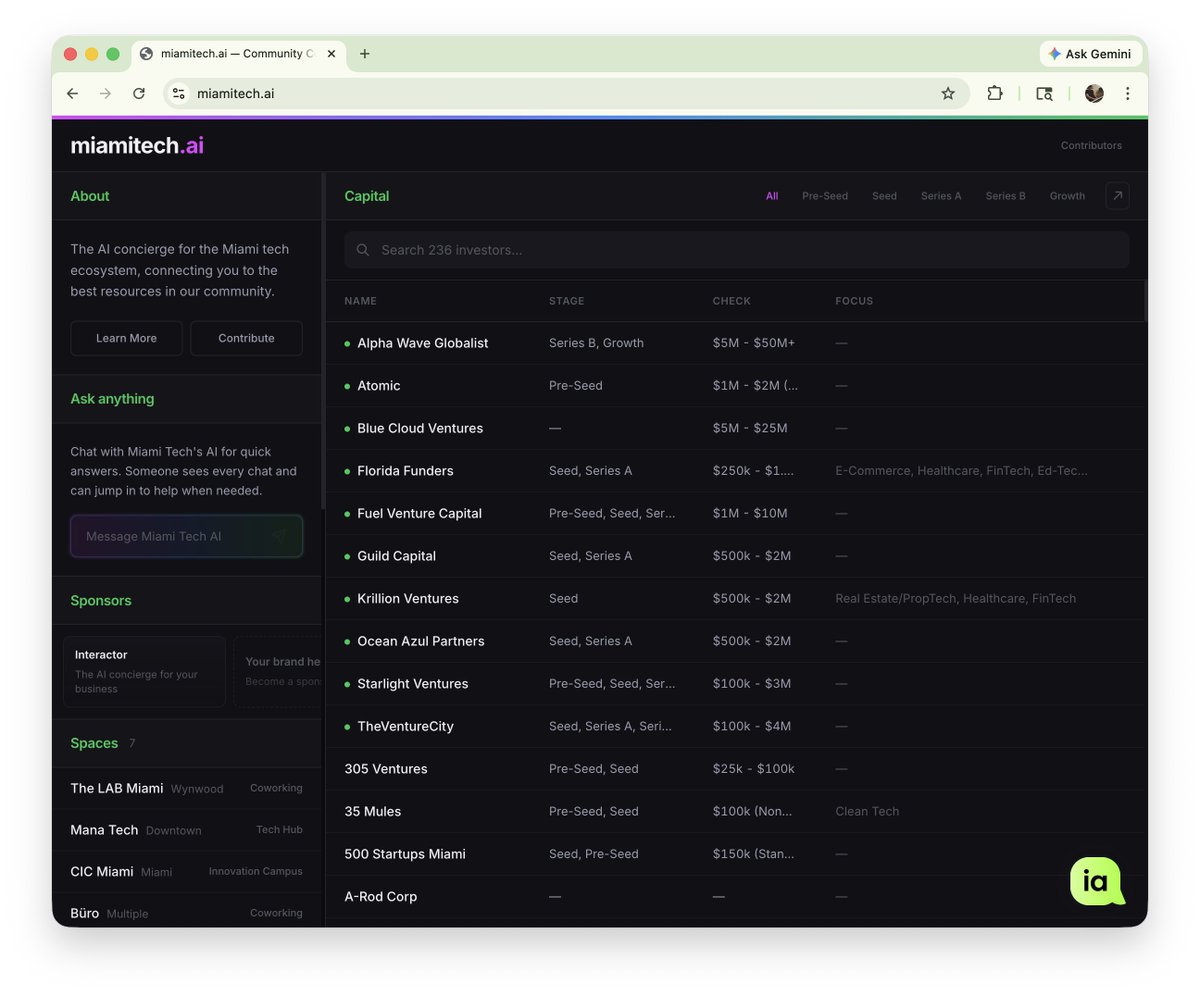Open Starlight Ventures investor row

[x=736, y=684]
